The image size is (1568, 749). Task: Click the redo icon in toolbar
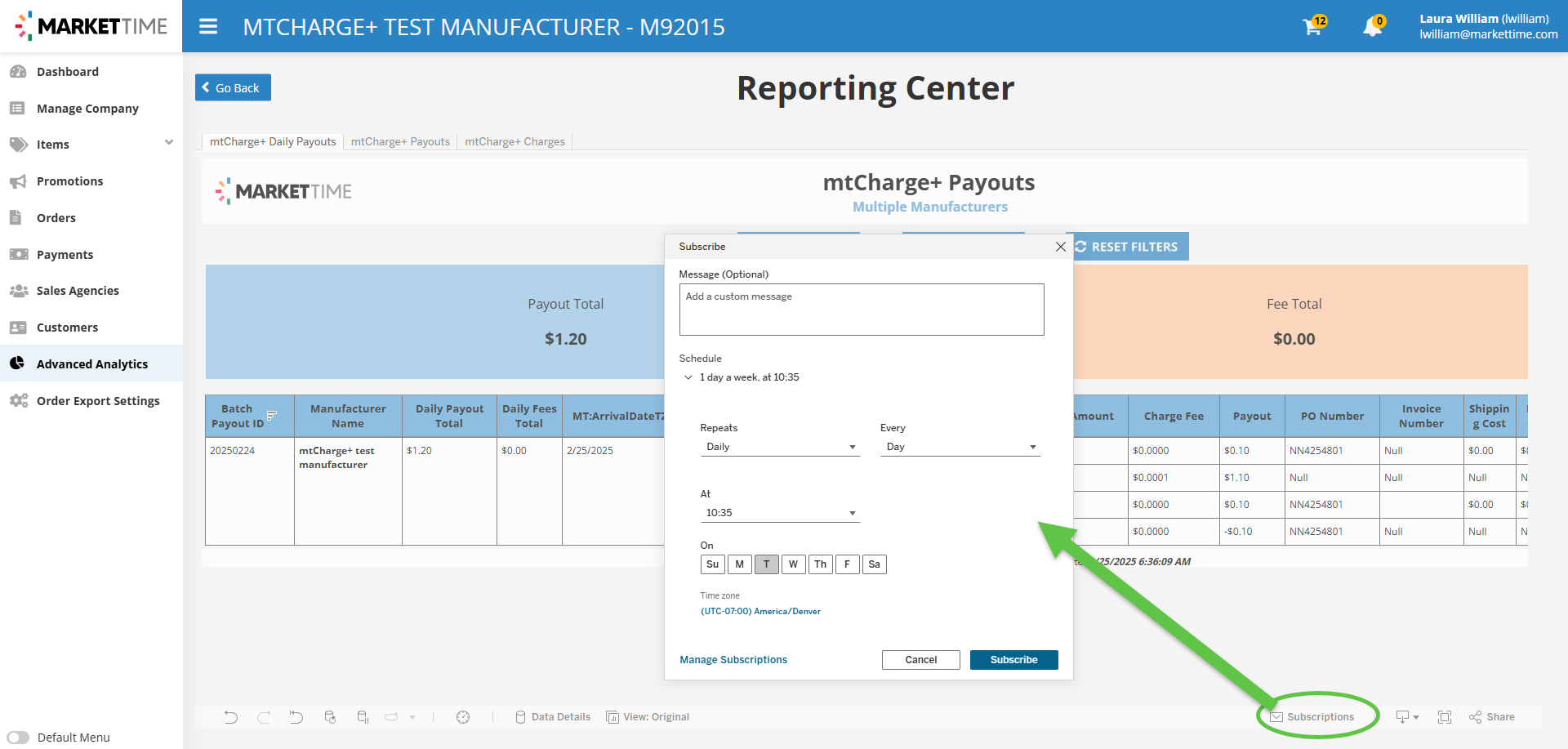pyautogui.click(x=264, y=717)
